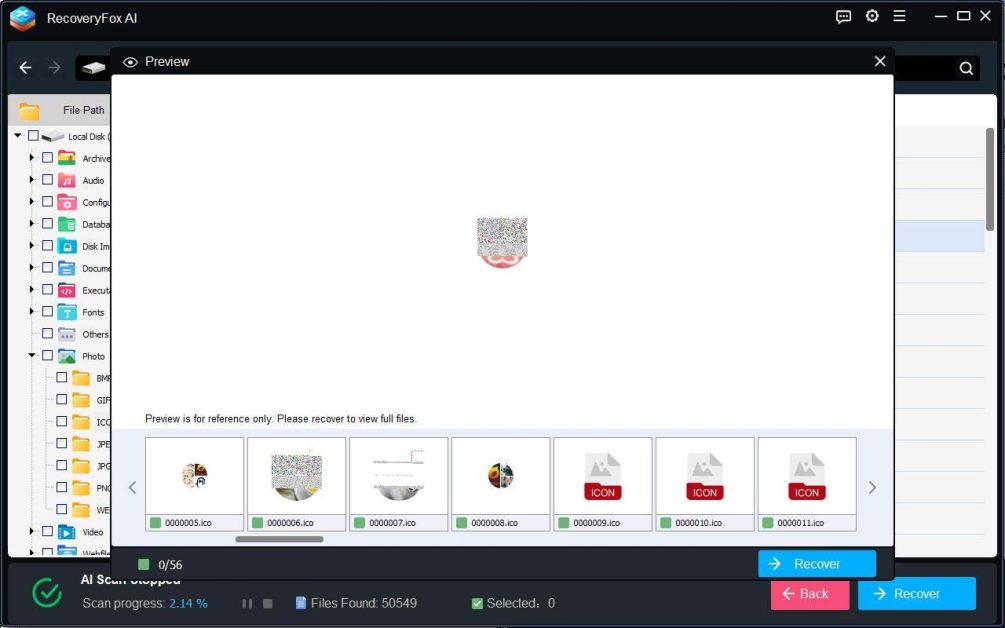Tick the Audio folder checkbox
The height and width of the screenshot is (628, 1005).
coord(47,180)
